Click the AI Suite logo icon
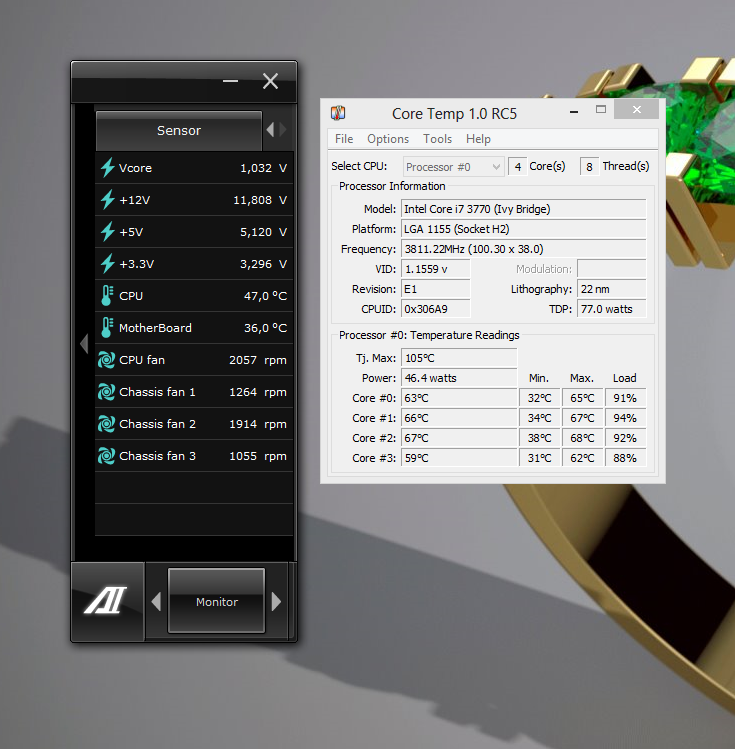735x749 pixels. pyautogui.click(x=106, y=600)
